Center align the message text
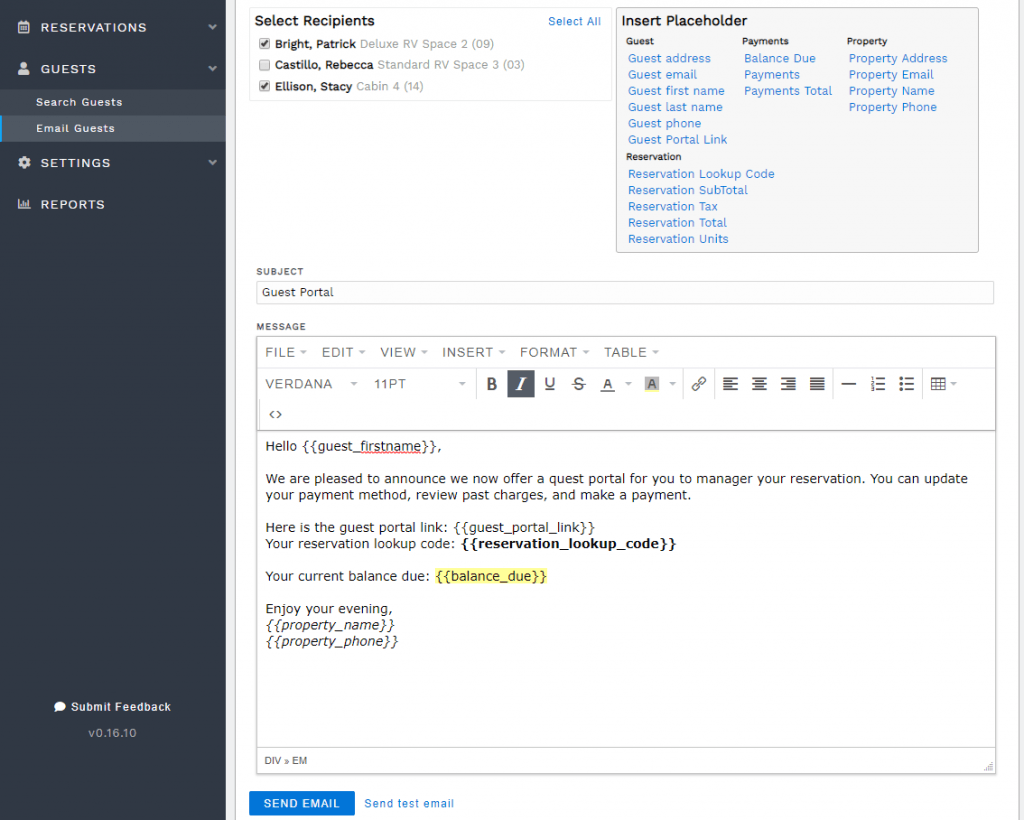Screen dimensions: 1024x820 coord(759,383)
